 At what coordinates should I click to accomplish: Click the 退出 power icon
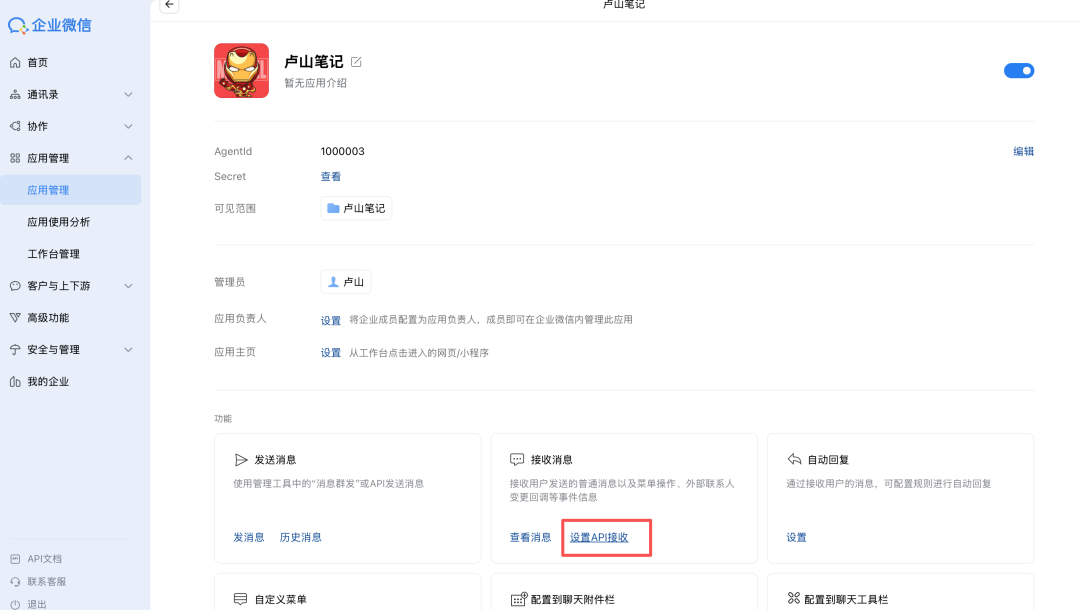pos(15,604)
